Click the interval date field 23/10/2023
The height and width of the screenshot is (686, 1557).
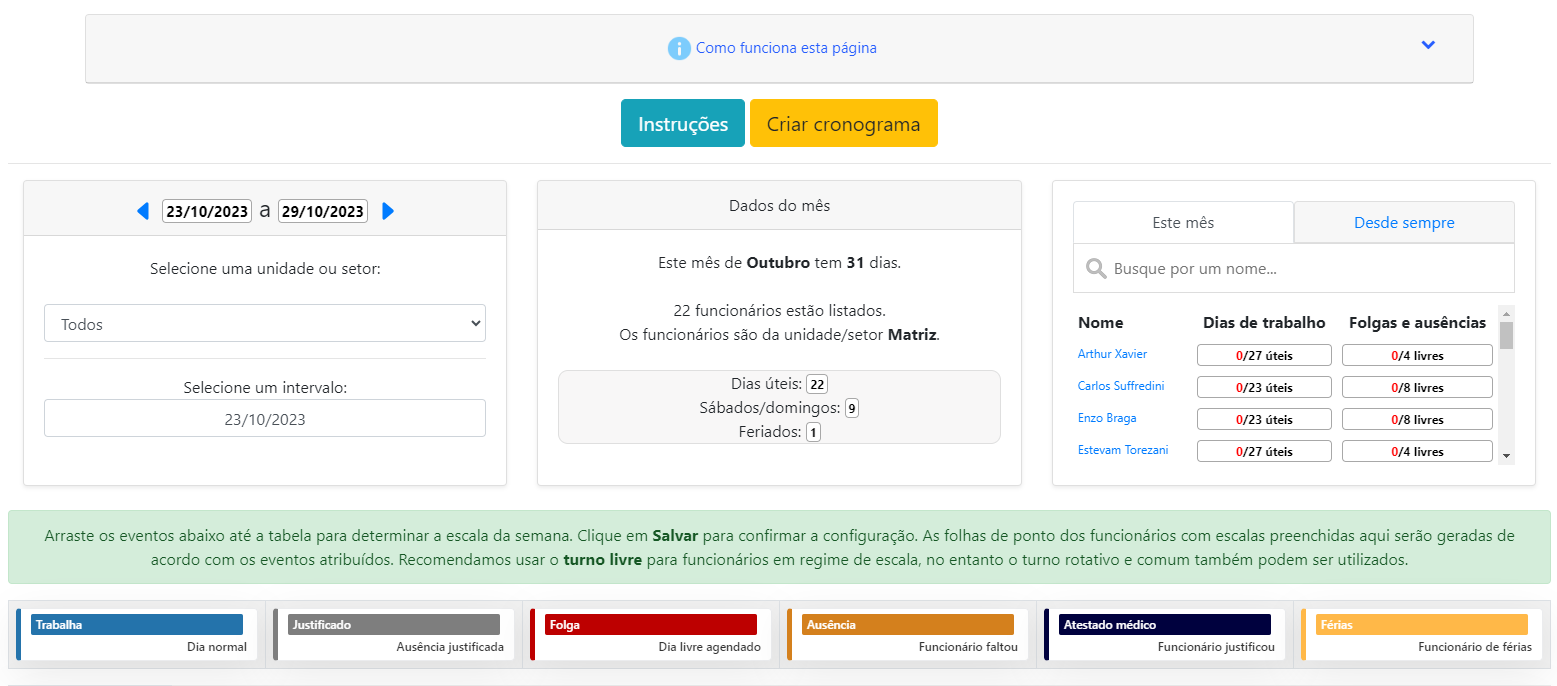(x=265, y=419)
